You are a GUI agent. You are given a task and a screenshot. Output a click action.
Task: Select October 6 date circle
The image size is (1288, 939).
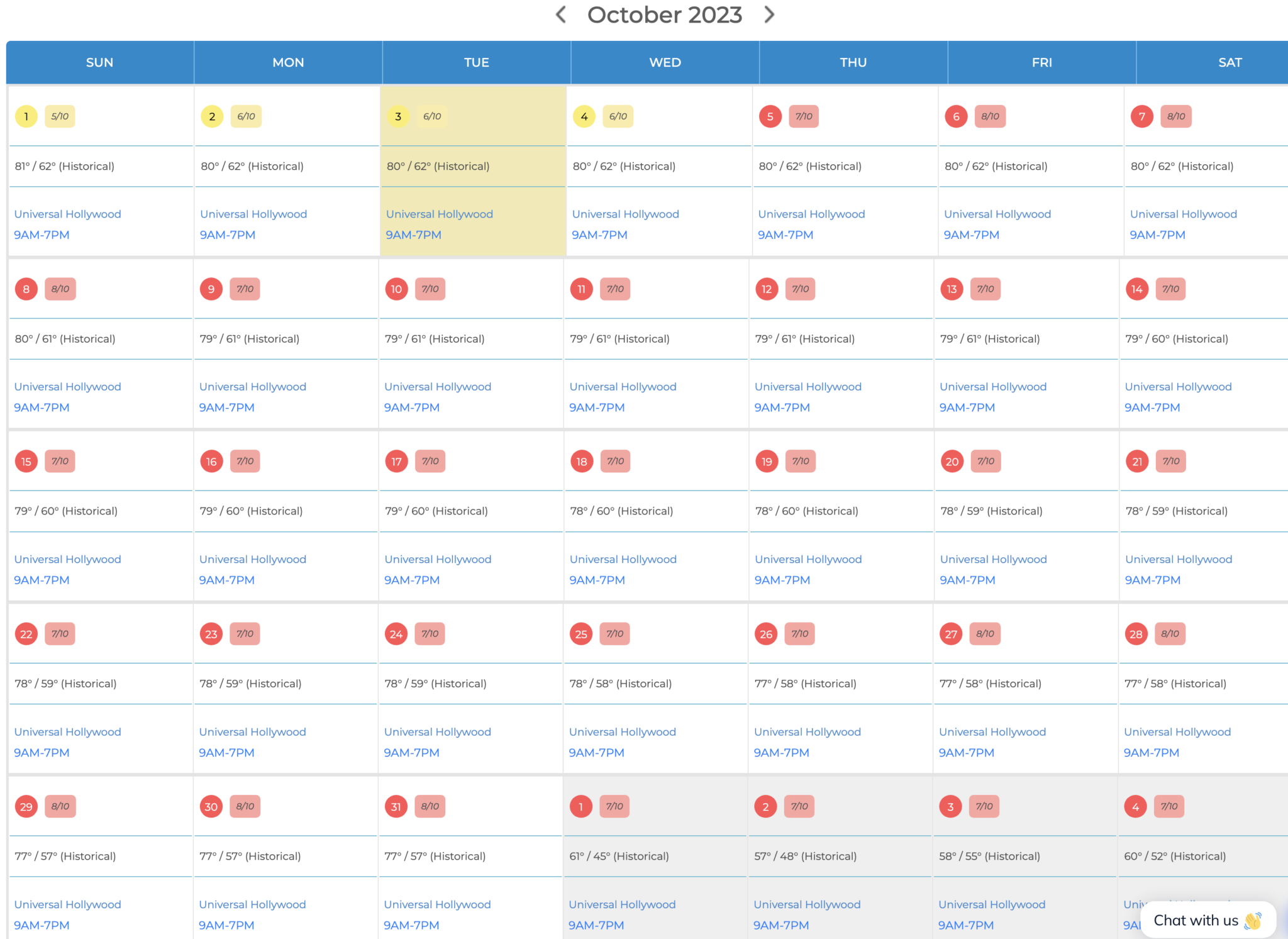pyautogui.click(x=956, y=116)
